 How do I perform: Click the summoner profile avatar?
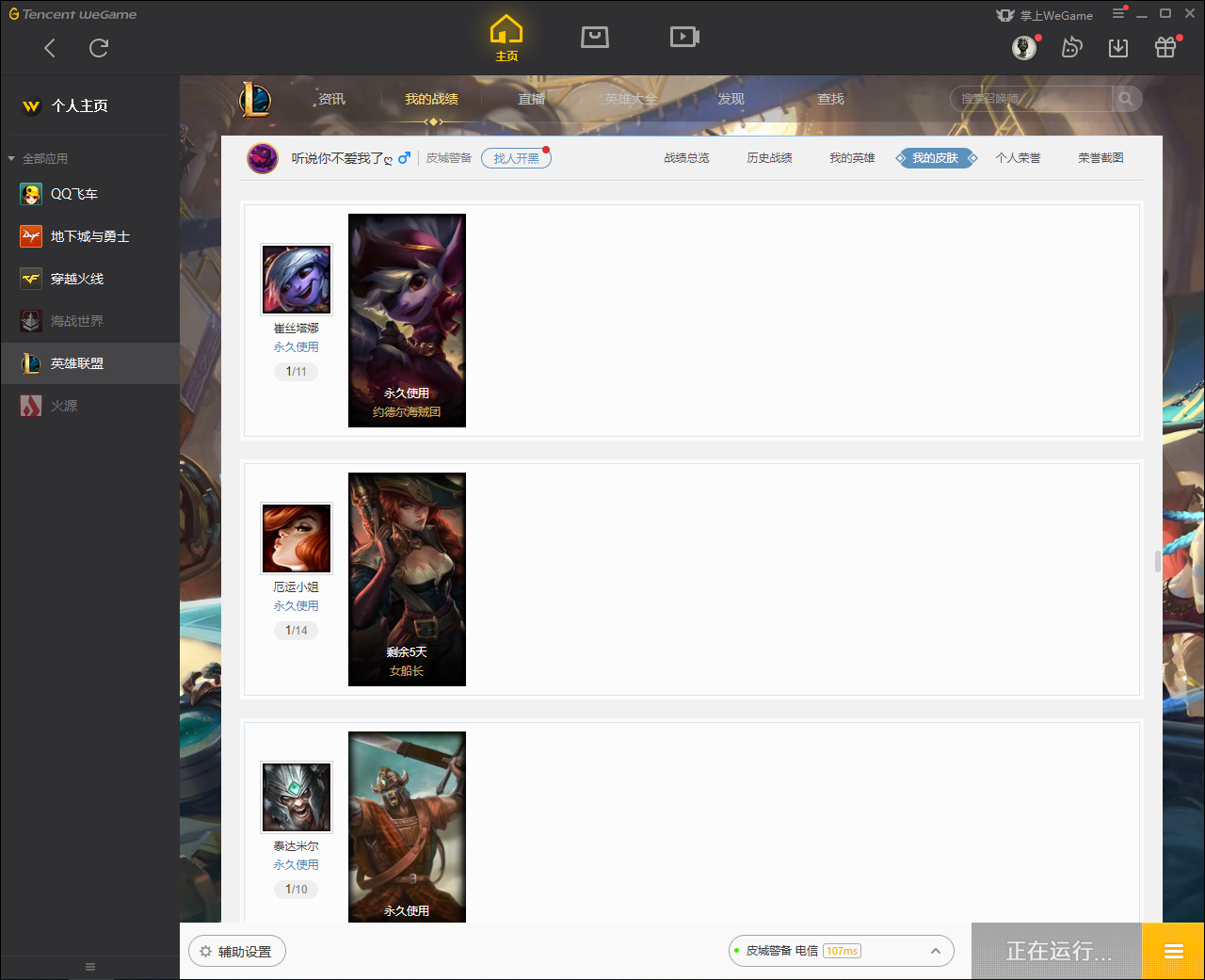click(263, 158)
